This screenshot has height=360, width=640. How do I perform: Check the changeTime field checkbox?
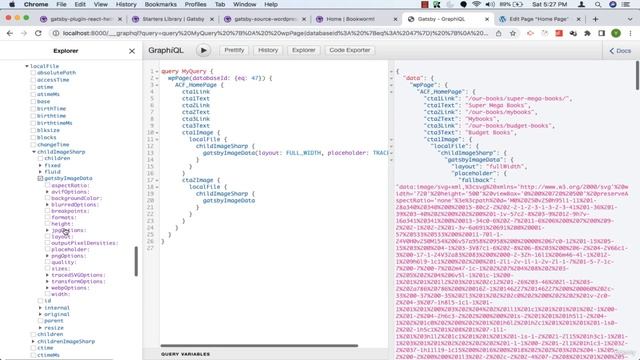pyautogui.click(x=33, y=144)
